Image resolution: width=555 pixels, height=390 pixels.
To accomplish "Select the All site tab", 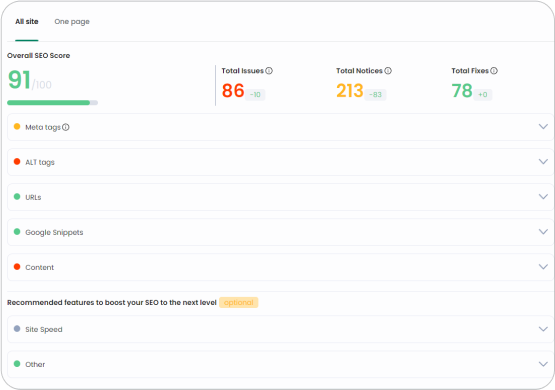I will click(27, 22).
